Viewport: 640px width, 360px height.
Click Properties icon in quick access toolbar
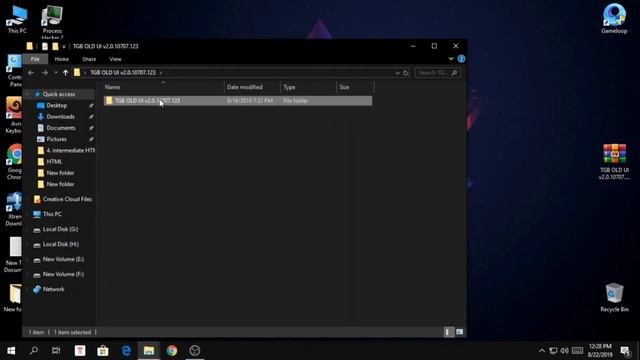coord(45,46)
